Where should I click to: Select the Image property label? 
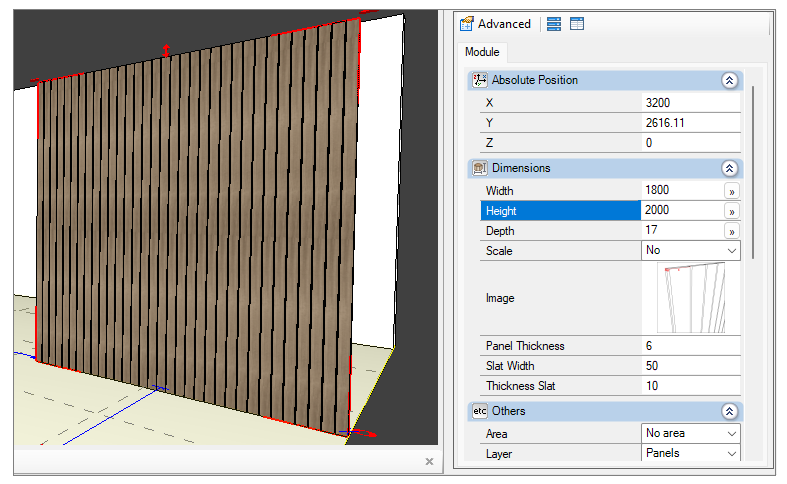point(500,298)
